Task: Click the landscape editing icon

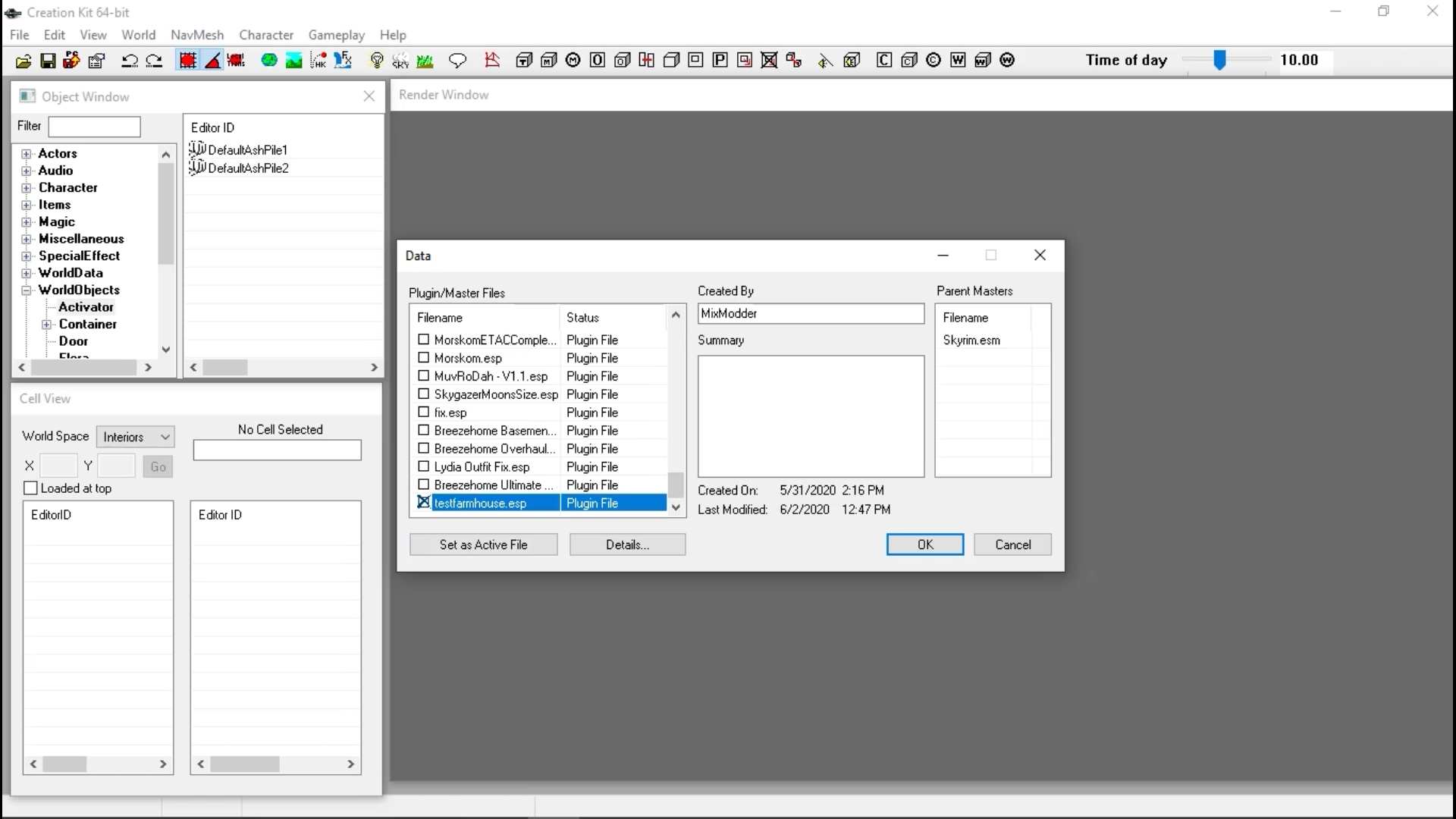Action: [x=293, y=61]
